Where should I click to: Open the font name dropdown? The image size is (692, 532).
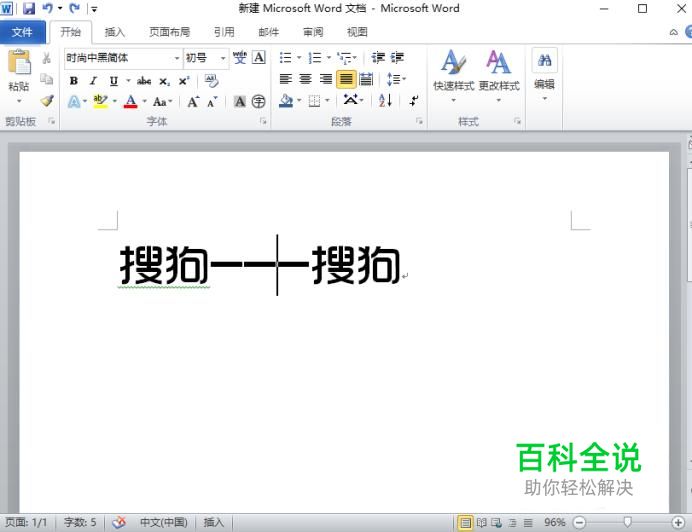point(177,58)
